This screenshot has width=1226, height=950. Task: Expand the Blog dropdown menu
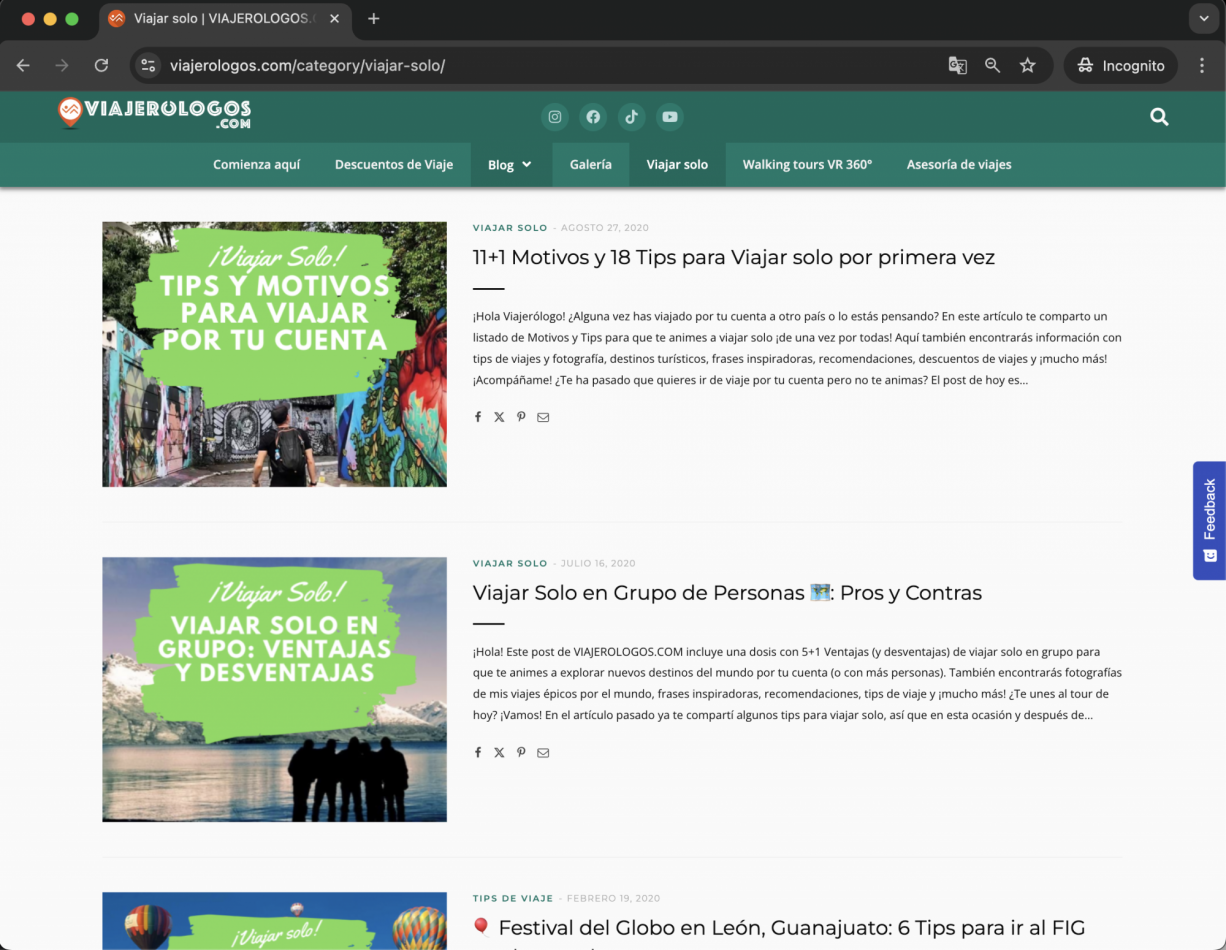click(510, 165)
